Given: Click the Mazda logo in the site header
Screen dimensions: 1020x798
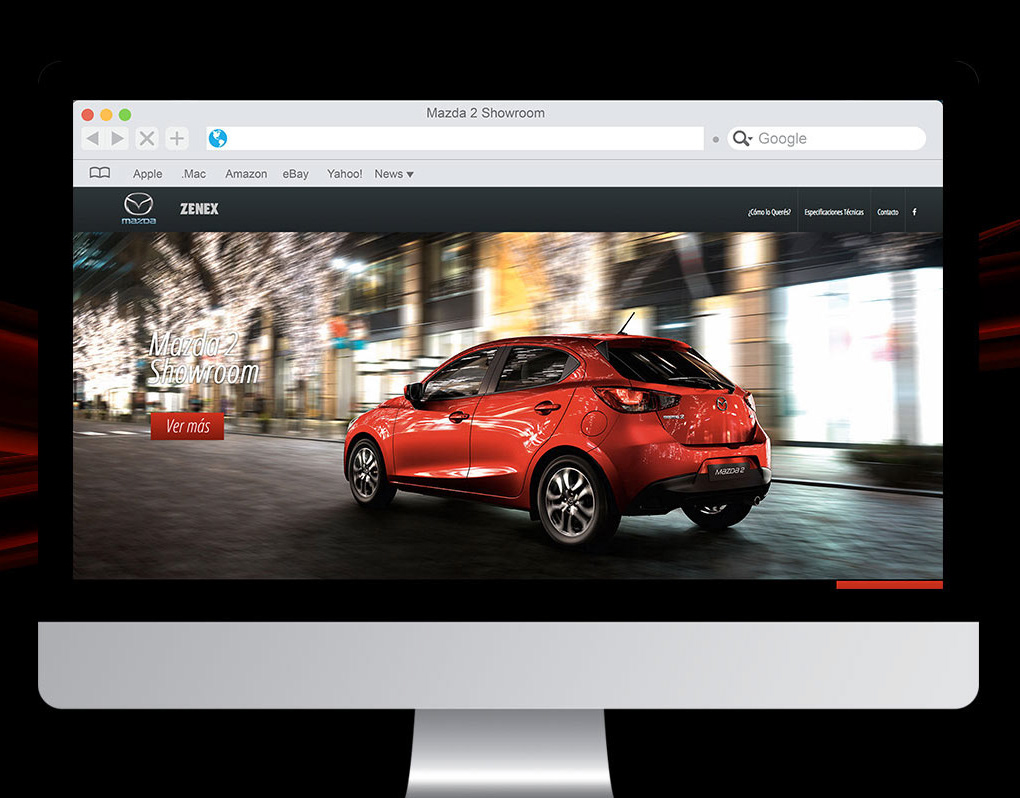Looking at the screenshot, I should click(x=139, y=209).
